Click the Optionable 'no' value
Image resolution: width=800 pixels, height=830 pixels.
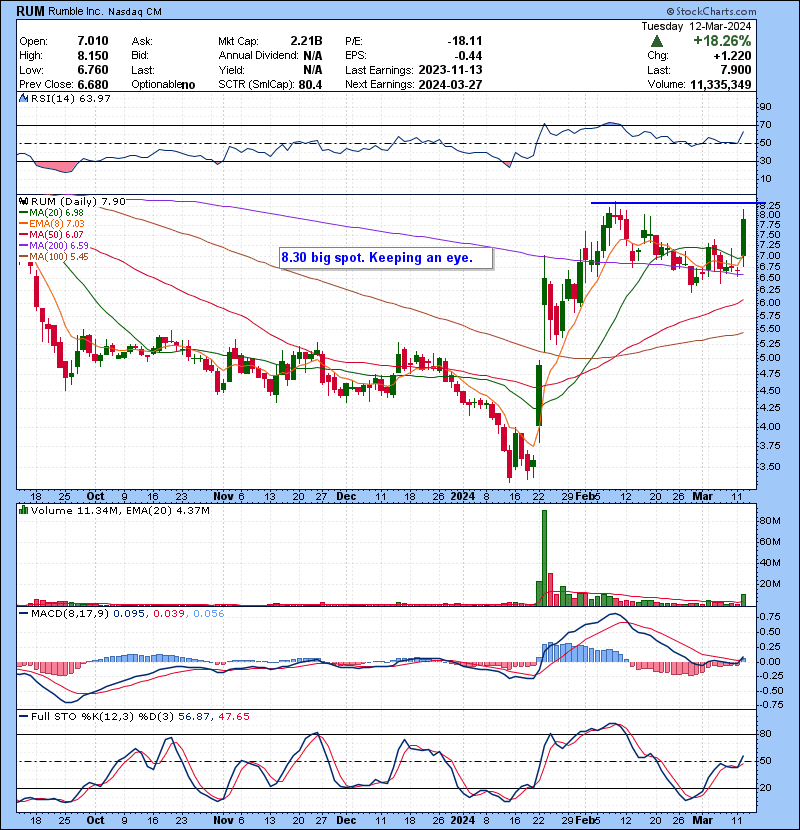188,85
